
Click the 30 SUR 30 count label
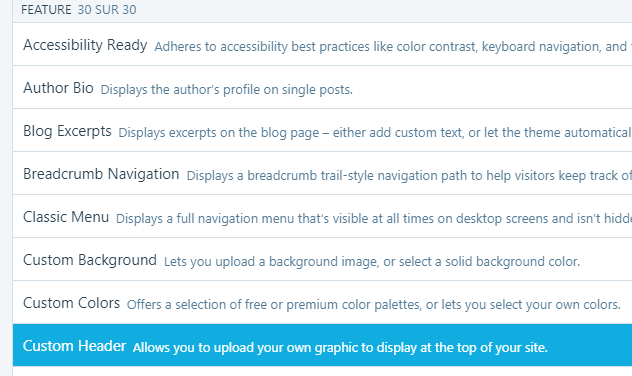point(107,10)
